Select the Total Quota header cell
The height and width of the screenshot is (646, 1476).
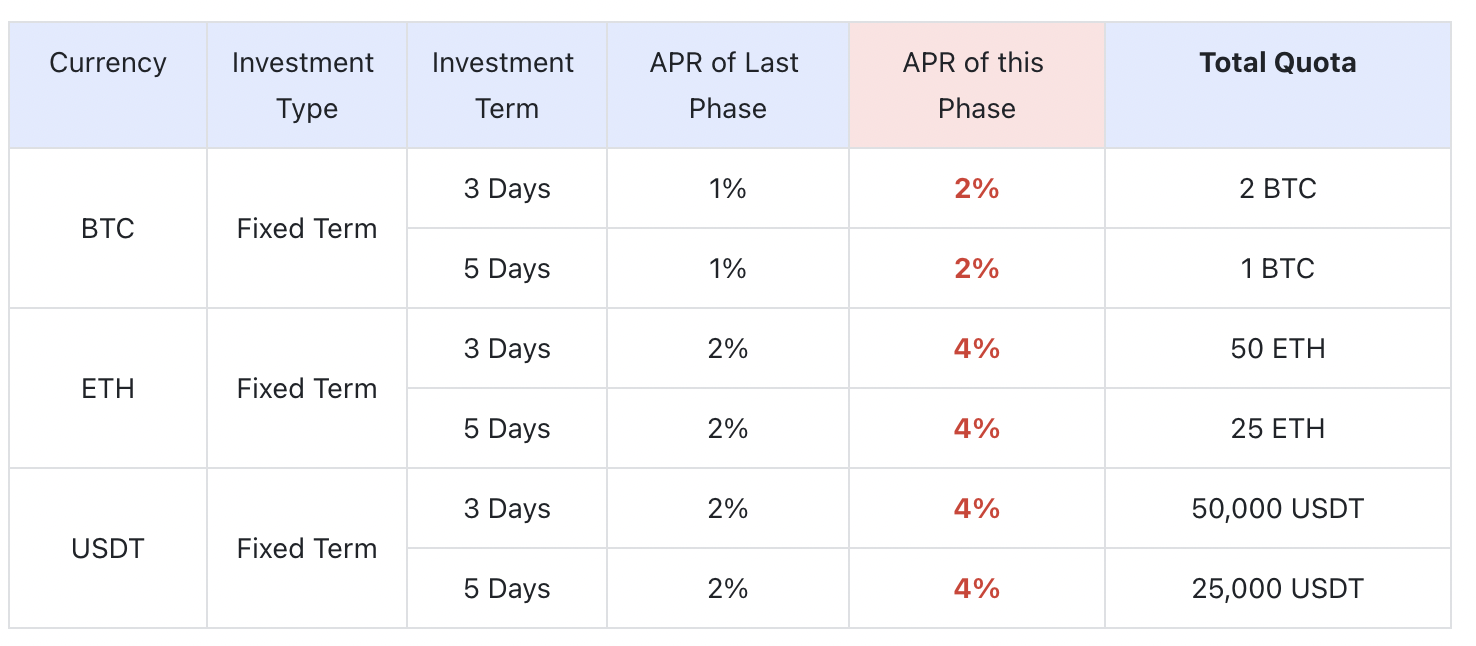(x=1277, y=63)
